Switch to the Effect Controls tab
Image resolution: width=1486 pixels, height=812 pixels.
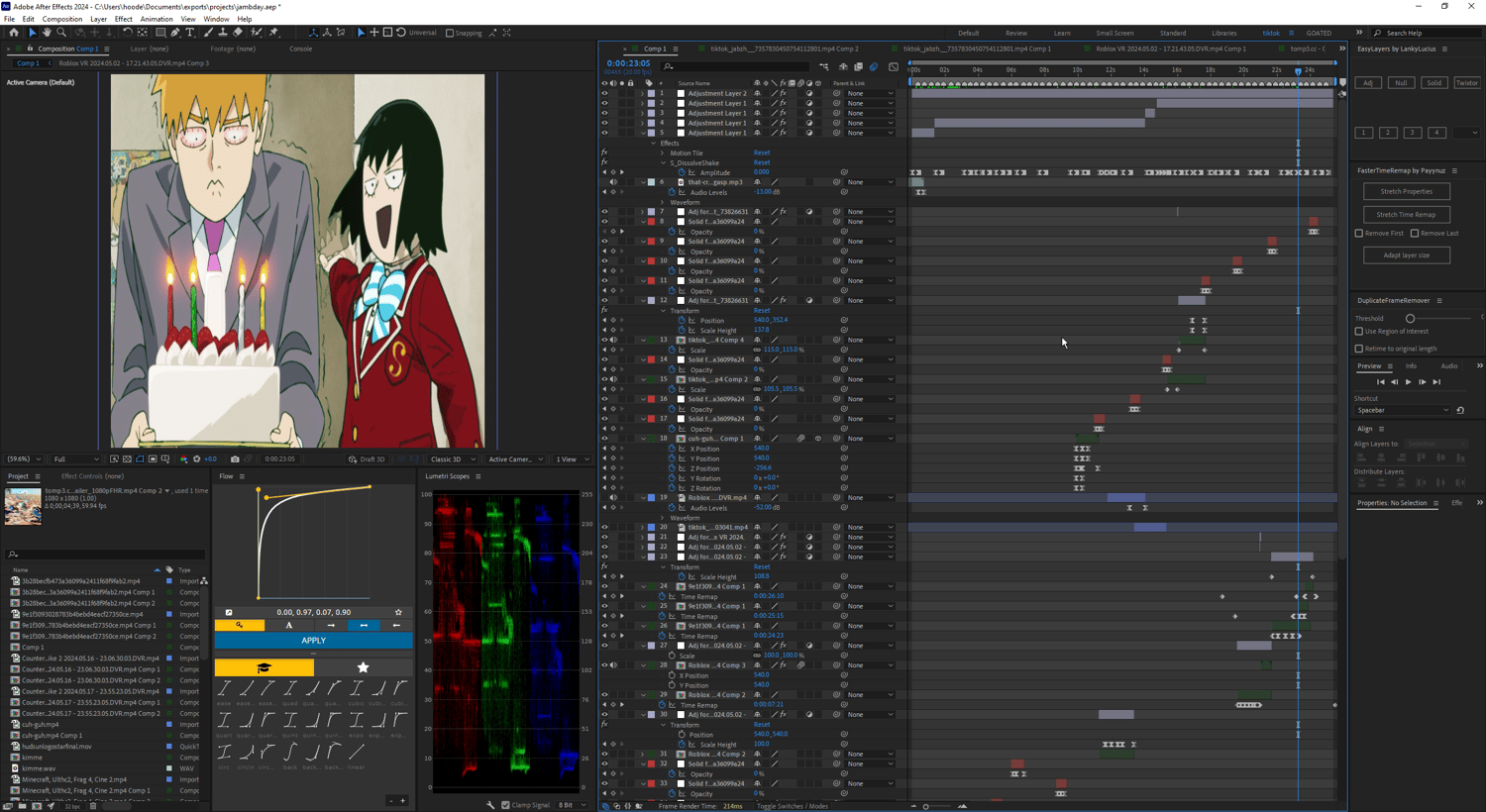[92, 476]
